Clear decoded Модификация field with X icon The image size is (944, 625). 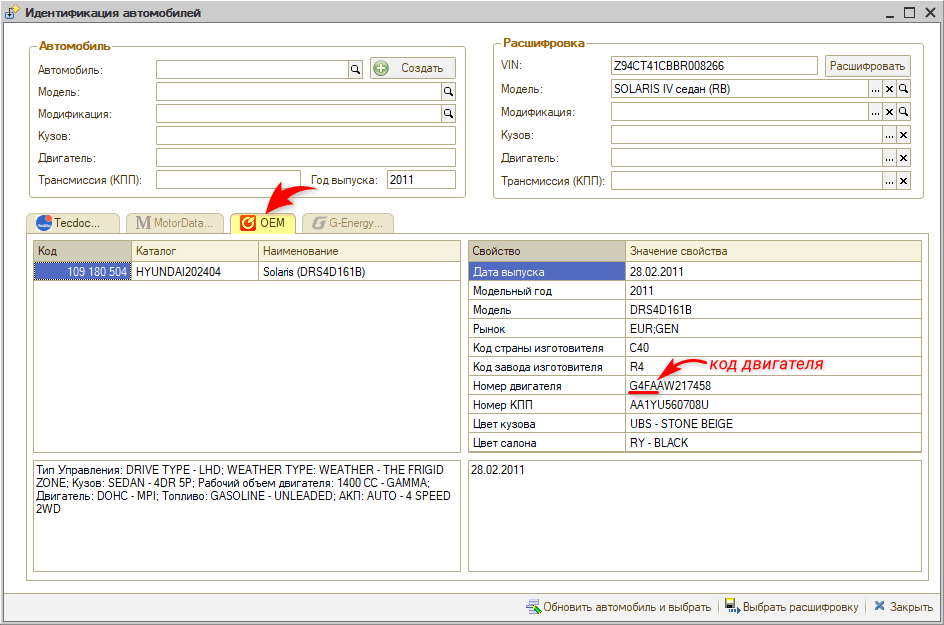[903, 112]
